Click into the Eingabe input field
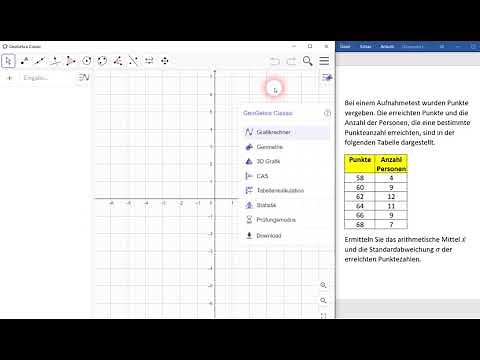This screenshot has height=360, width=480. click(x=47, y=78)
